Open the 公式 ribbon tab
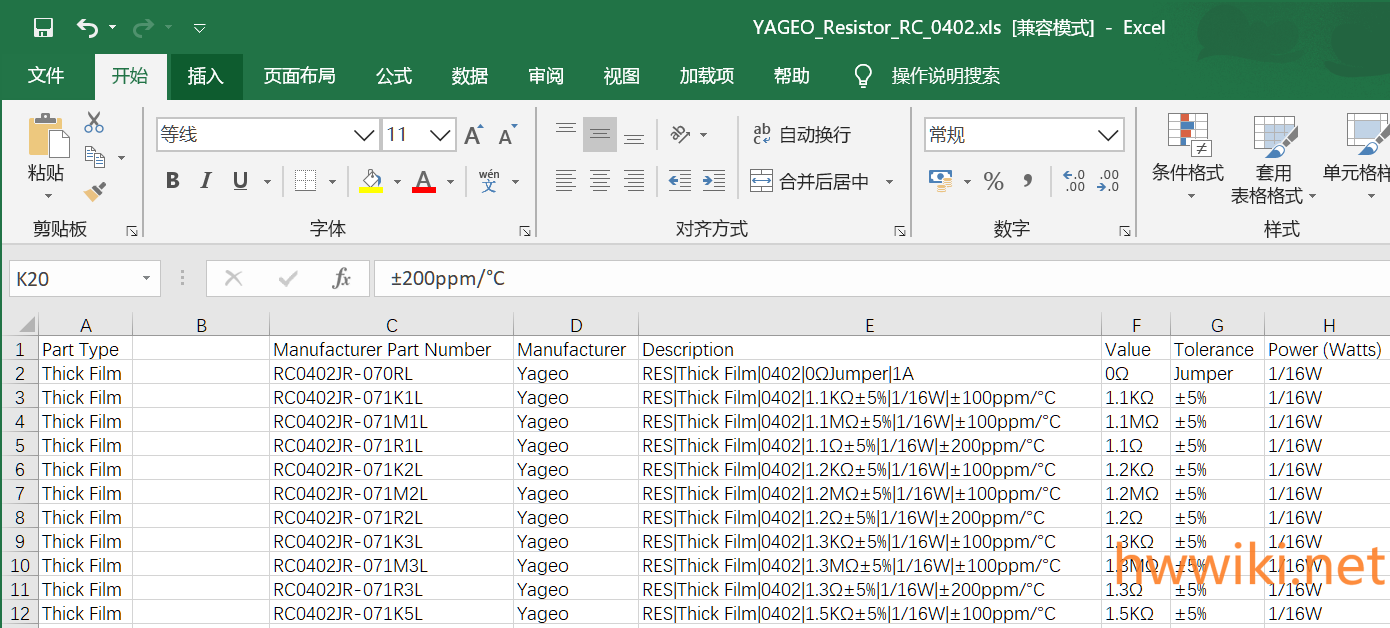The image size is (1390, 628). point(394,76)
